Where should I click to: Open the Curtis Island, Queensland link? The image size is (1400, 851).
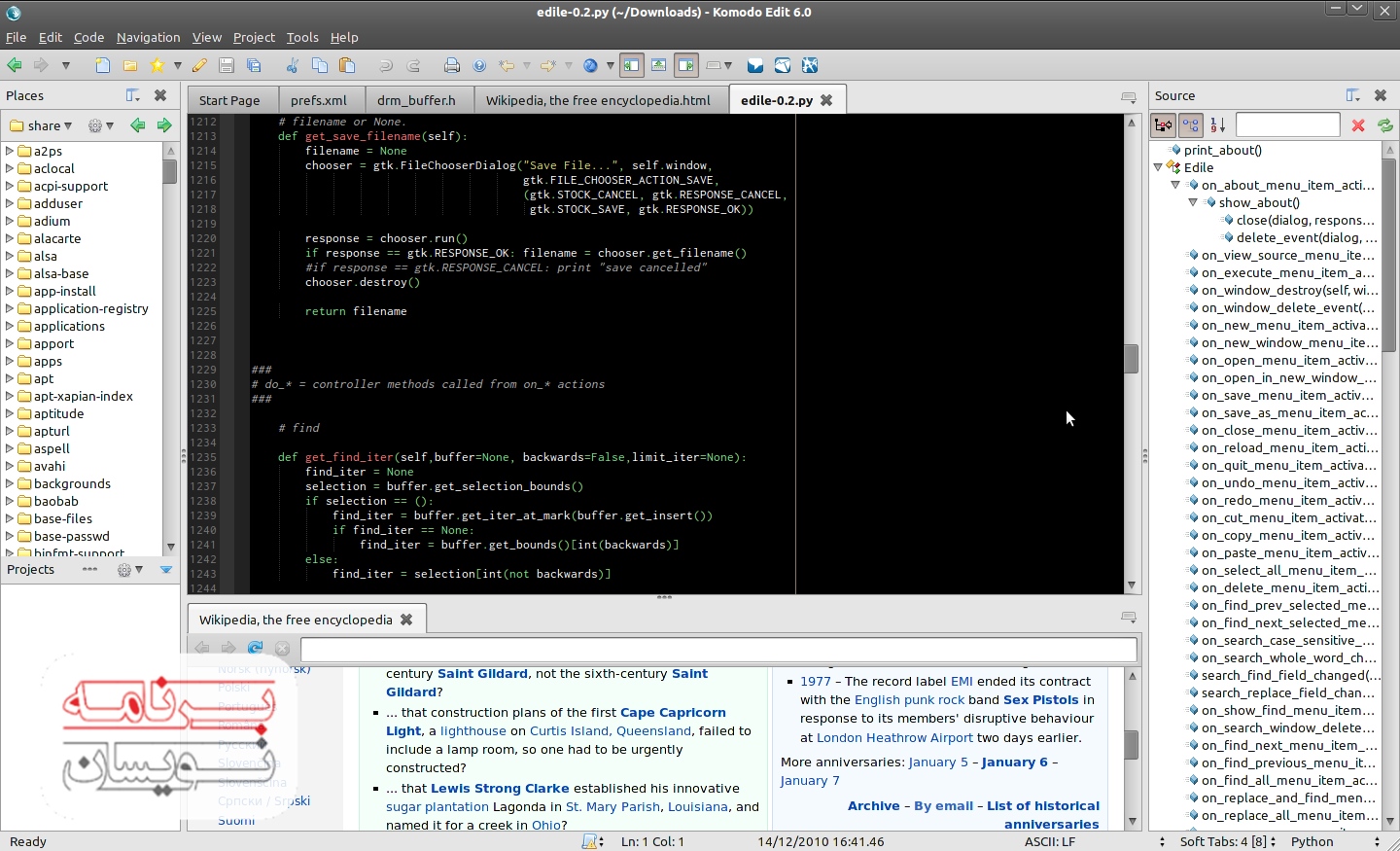click(612, 730)
